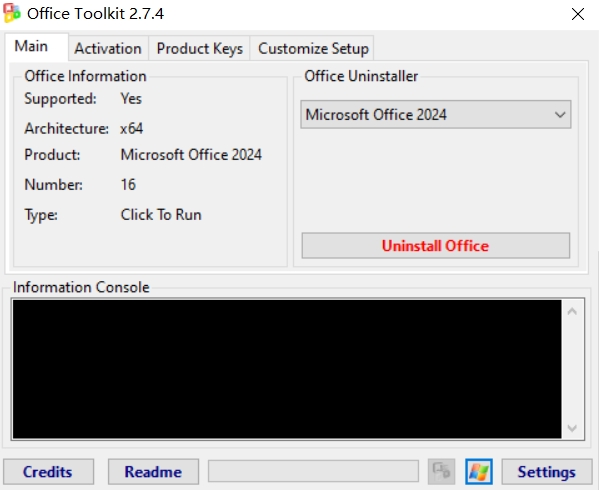This screenshot has height=490, width=599.
Task: Expand the Microsoft Office 2024 chevron arrow
Action: click(x=560, y=115)
